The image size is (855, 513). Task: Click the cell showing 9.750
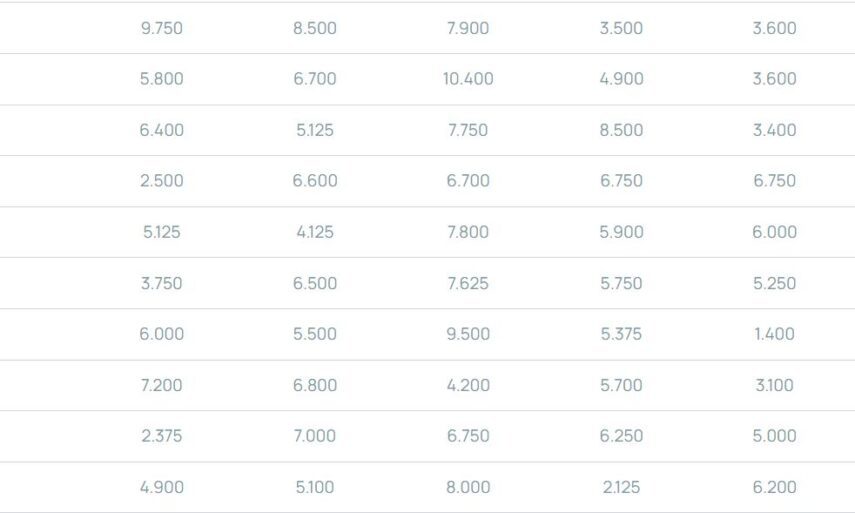pos(161,28)
